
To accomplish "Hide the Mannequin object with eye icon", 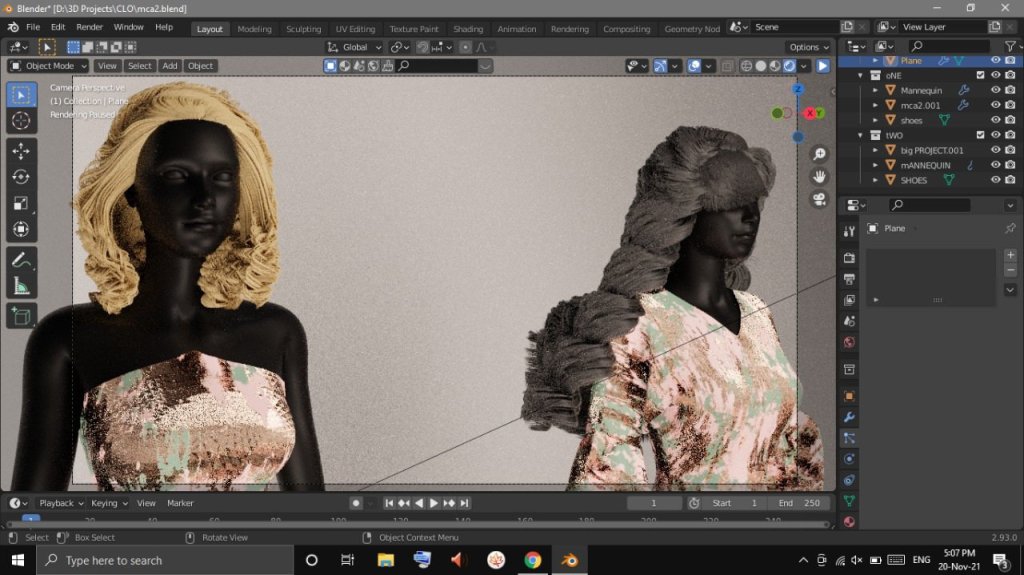I will pyautogui.click(x=995, y=90).
